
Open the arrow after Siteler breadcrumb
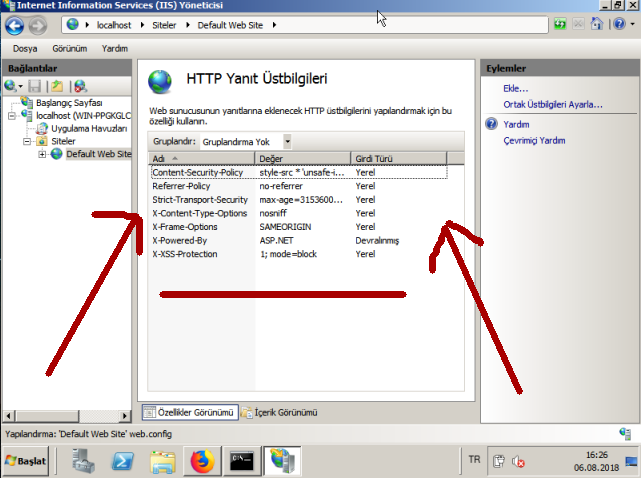click(188, 25)
